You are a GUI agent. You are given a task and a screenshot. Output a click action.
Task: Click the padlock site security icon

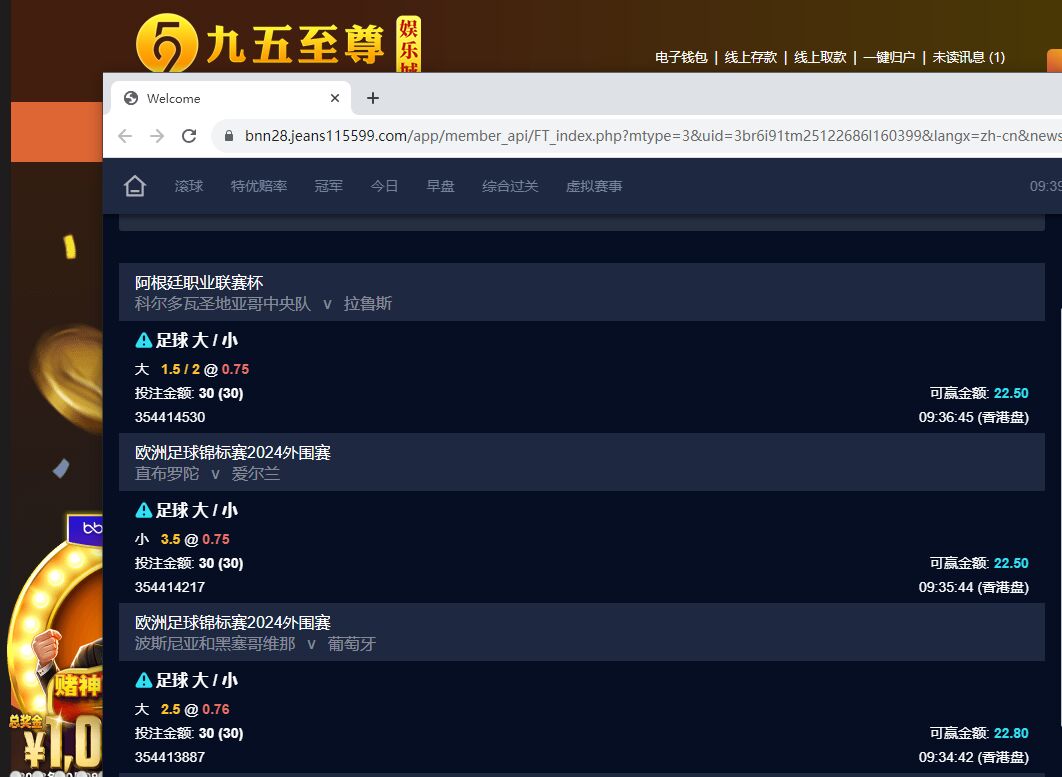tap(228, 136)
